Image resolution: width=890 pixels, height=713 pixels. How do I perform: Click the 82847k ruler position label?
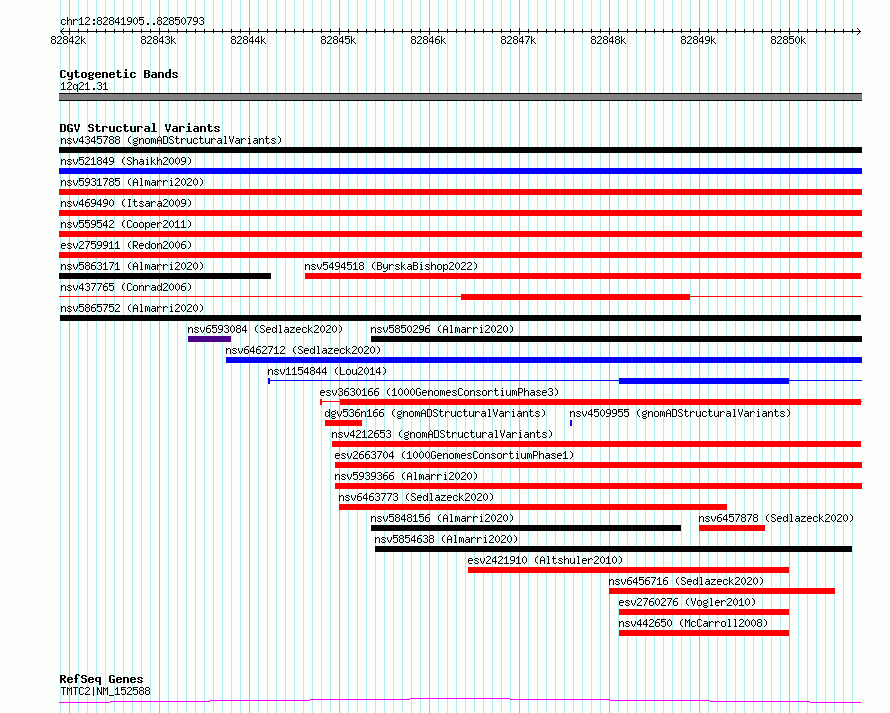[518, 40]
